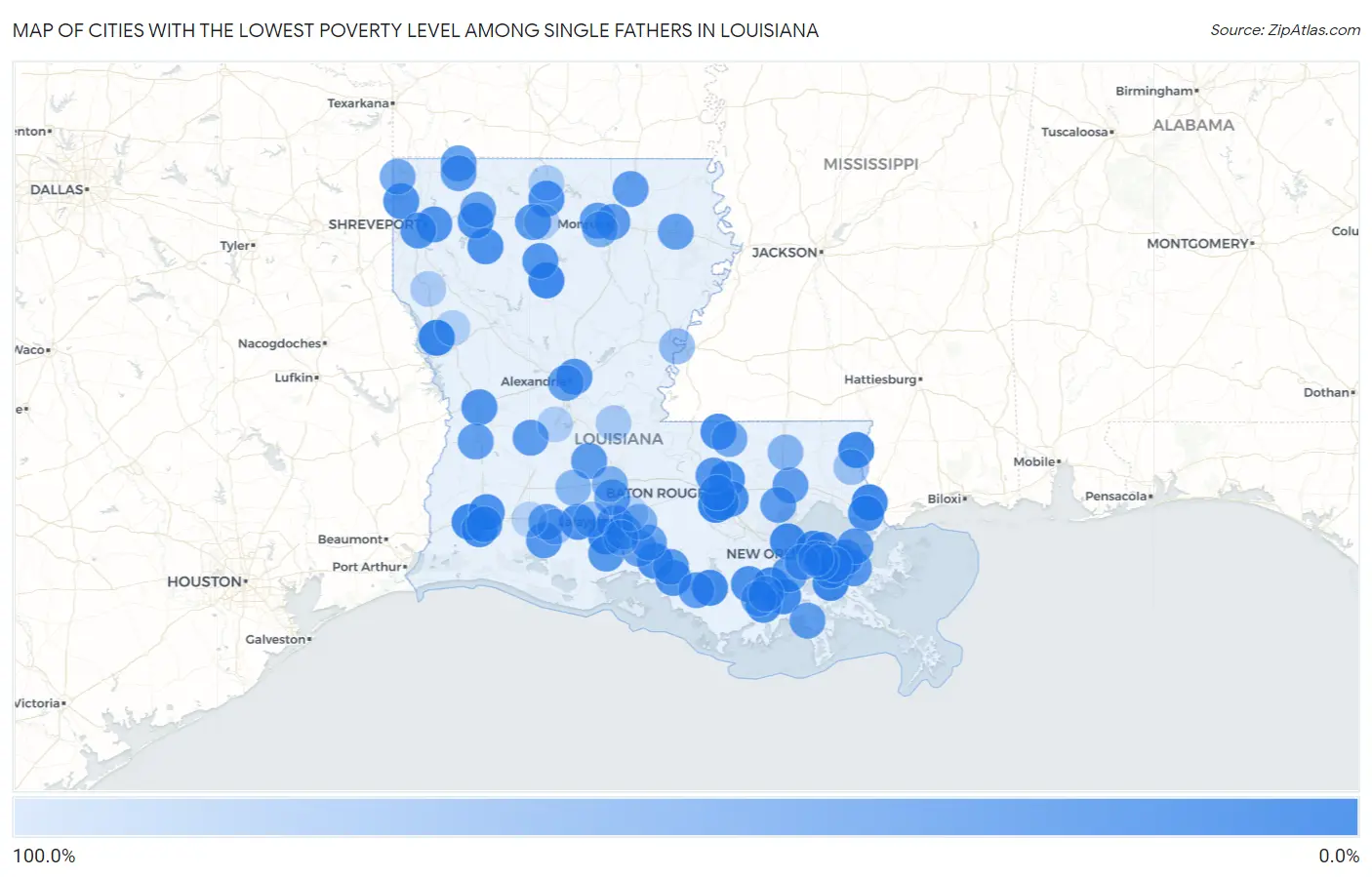Click the MISSISSIPPI state label
The image size is (1372, 877).
[x=870, y=164]
